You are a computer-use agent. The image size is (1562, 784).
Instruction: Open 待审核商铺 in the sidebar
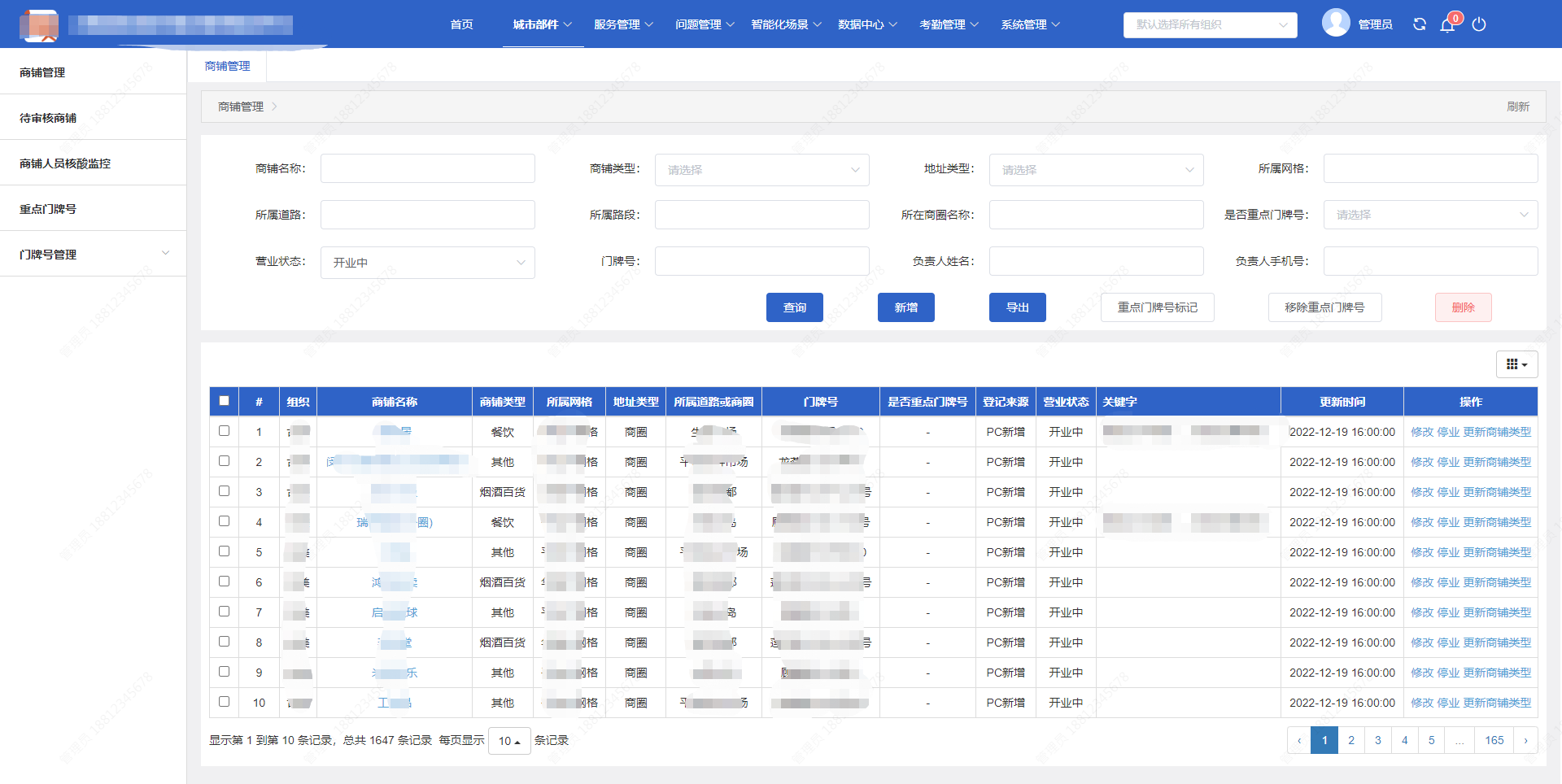[x=93, y=118]
